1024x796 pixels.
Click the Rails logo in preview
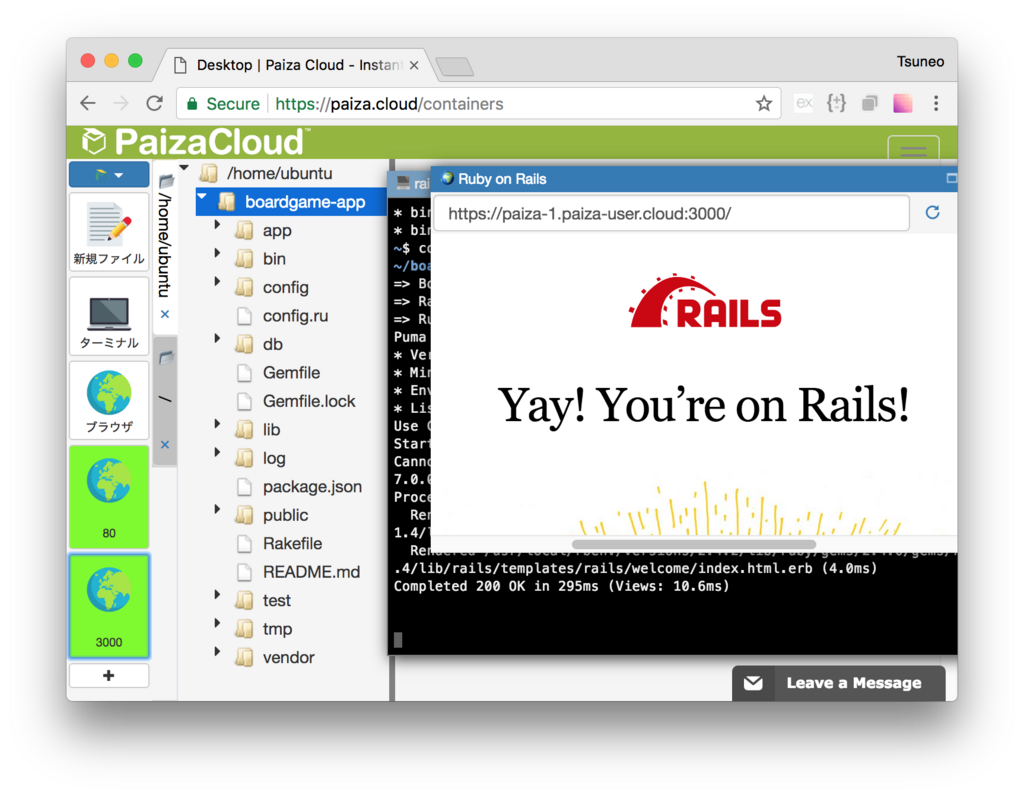[705, 302]
